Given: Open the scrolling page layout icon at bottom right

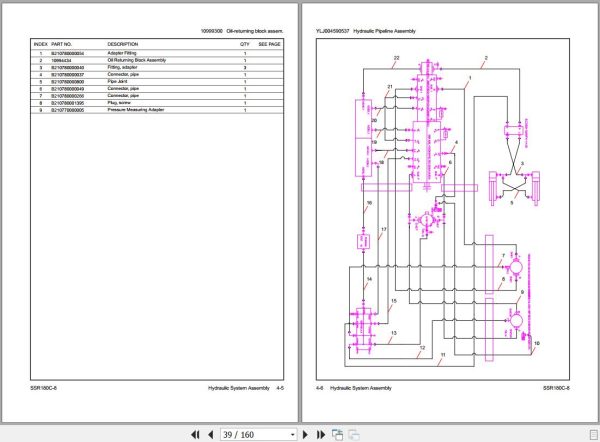Looking at the screenshot, I should pos(594,435).
